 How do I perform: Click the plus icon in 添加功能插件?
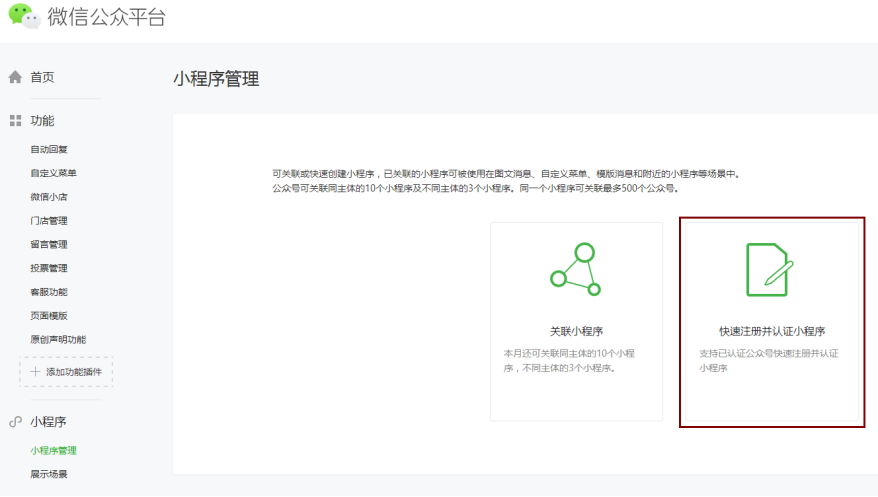click(35, 371)
